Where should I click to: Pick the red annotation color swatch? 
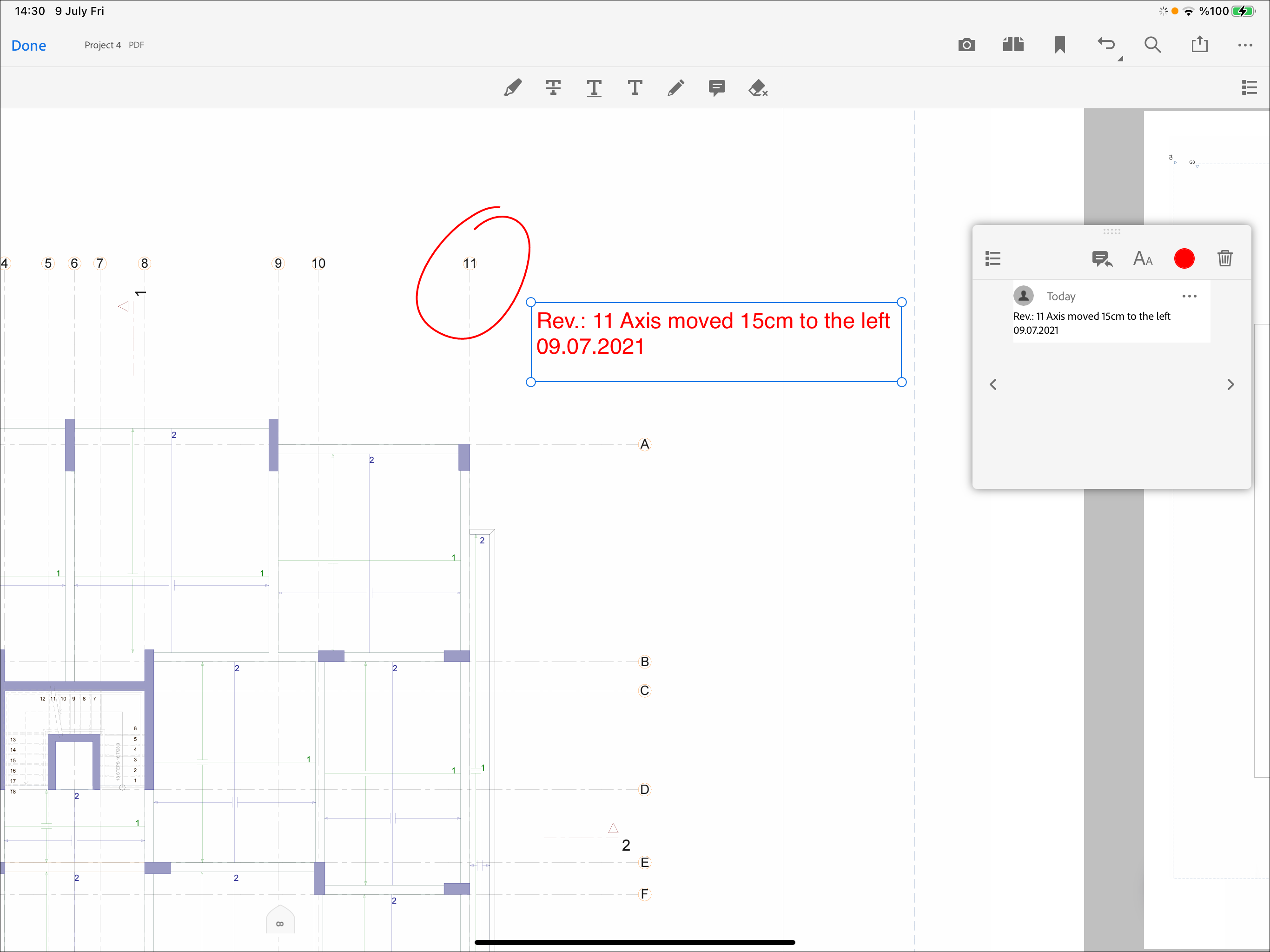1184,258
